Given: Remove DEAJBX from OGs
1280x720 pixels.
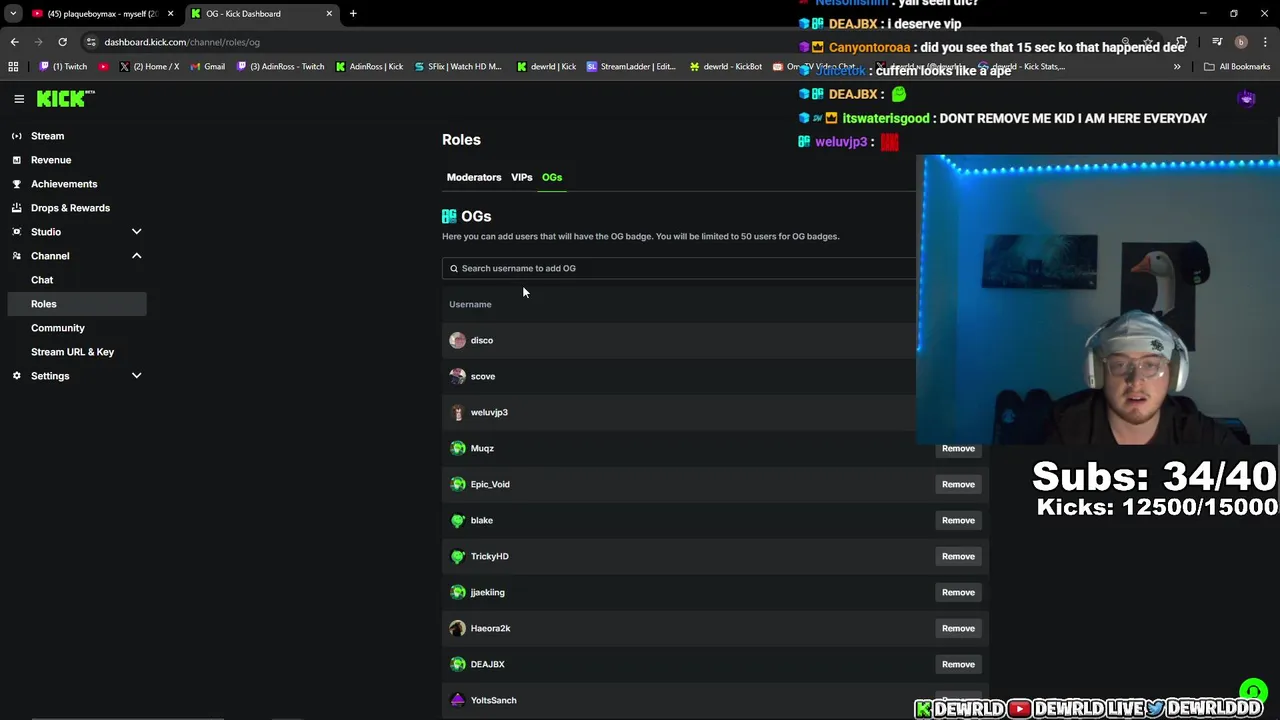Looking at the screenshot, I should [958, 664].
